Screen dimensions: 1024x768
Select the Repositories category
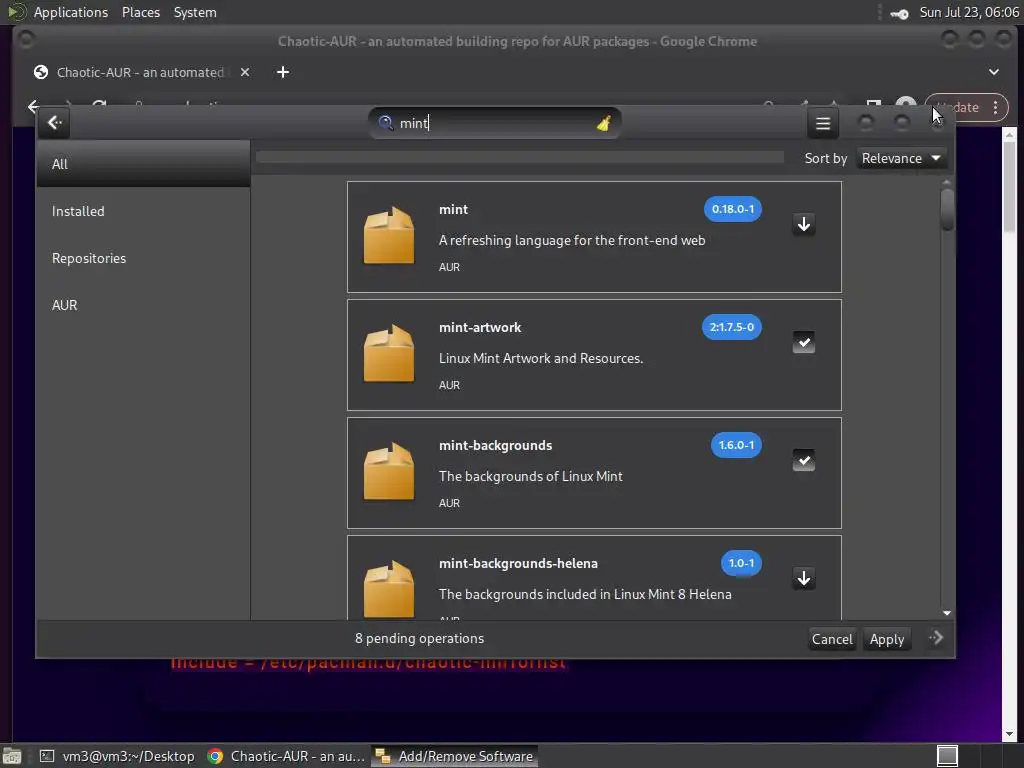[x=143, y=258]
